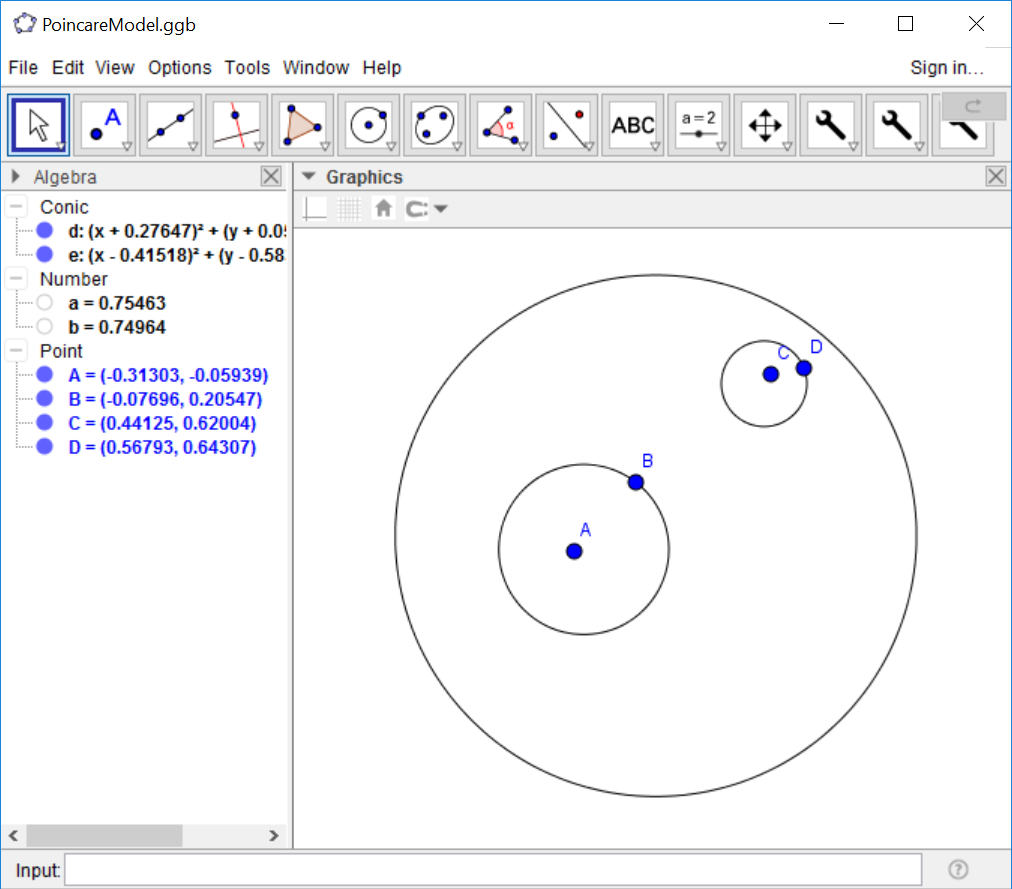Select the Line tool

coord(169,124)
